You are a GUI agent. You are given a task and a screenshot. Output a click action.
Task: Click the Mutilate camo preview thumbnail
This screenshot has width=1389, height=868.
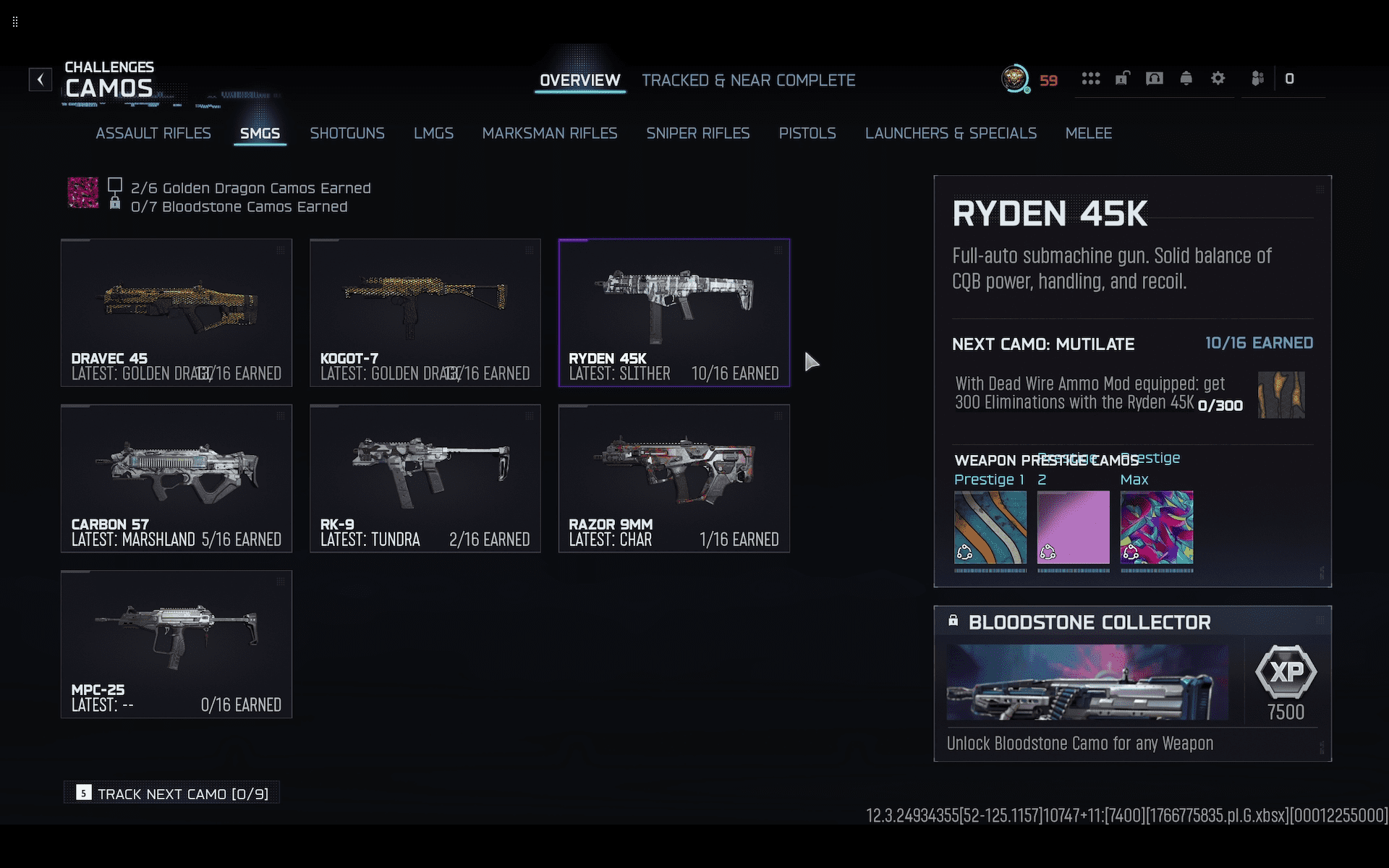click(x=1281, y=395)
